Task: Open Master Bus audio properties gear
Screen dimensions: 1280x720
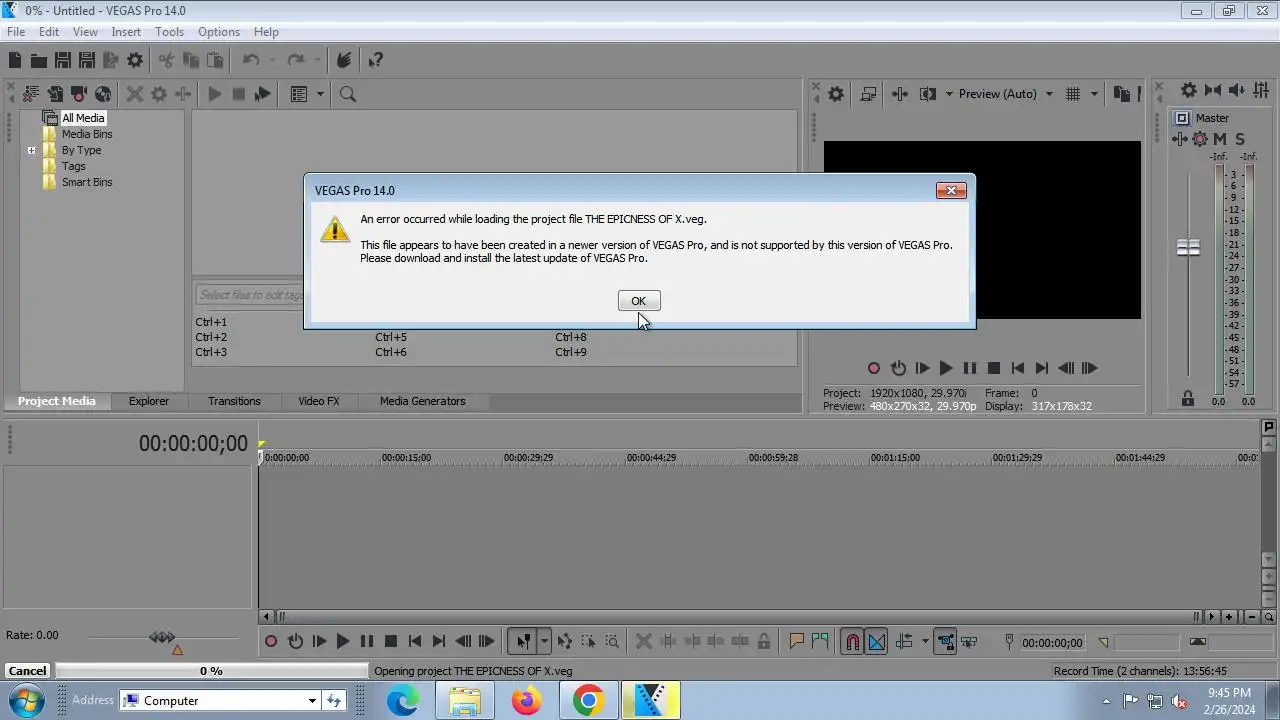Action: tap(1189, 90)
